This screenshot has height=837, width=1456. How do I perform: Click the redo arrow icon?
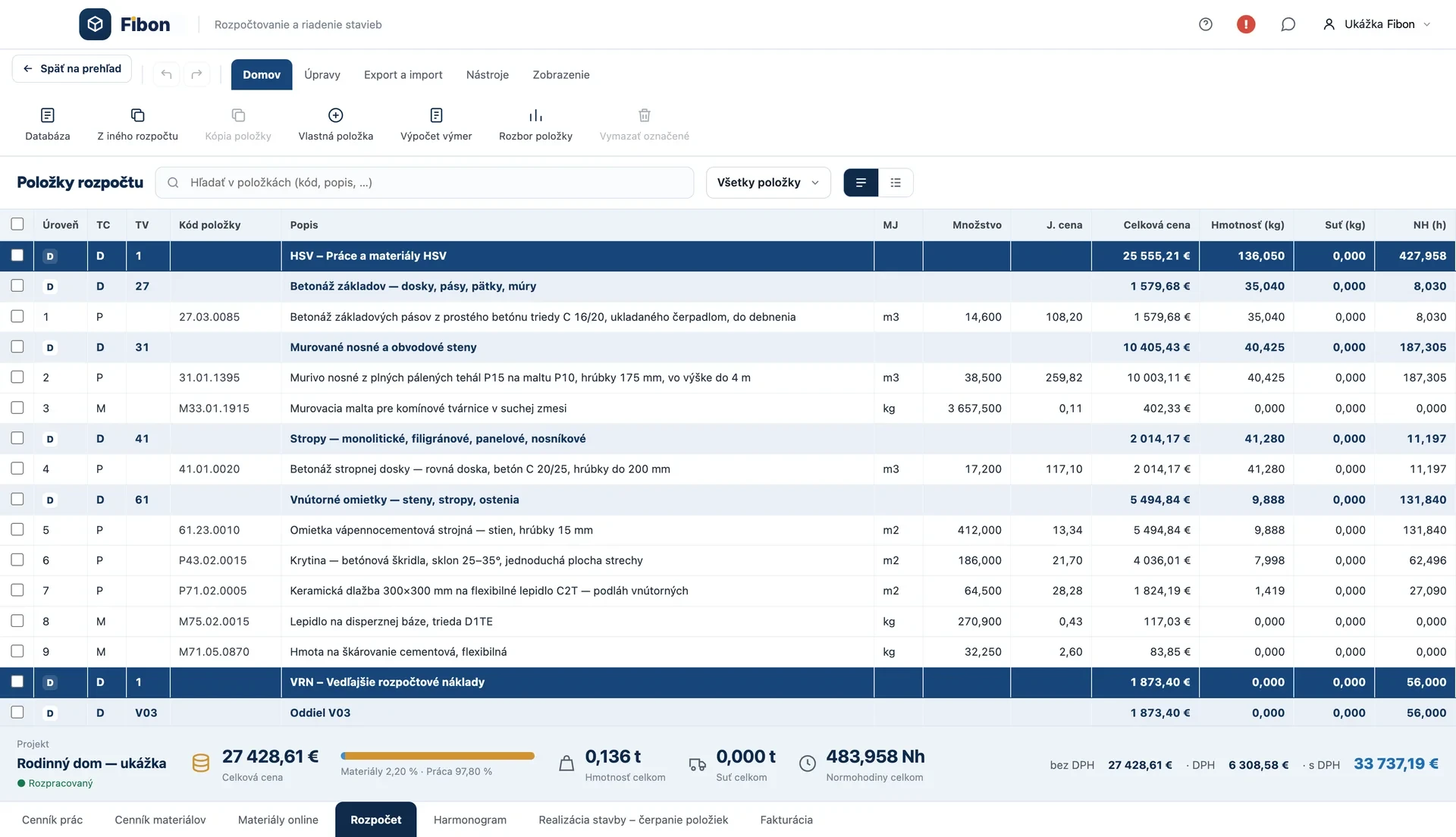pos(196,74)
